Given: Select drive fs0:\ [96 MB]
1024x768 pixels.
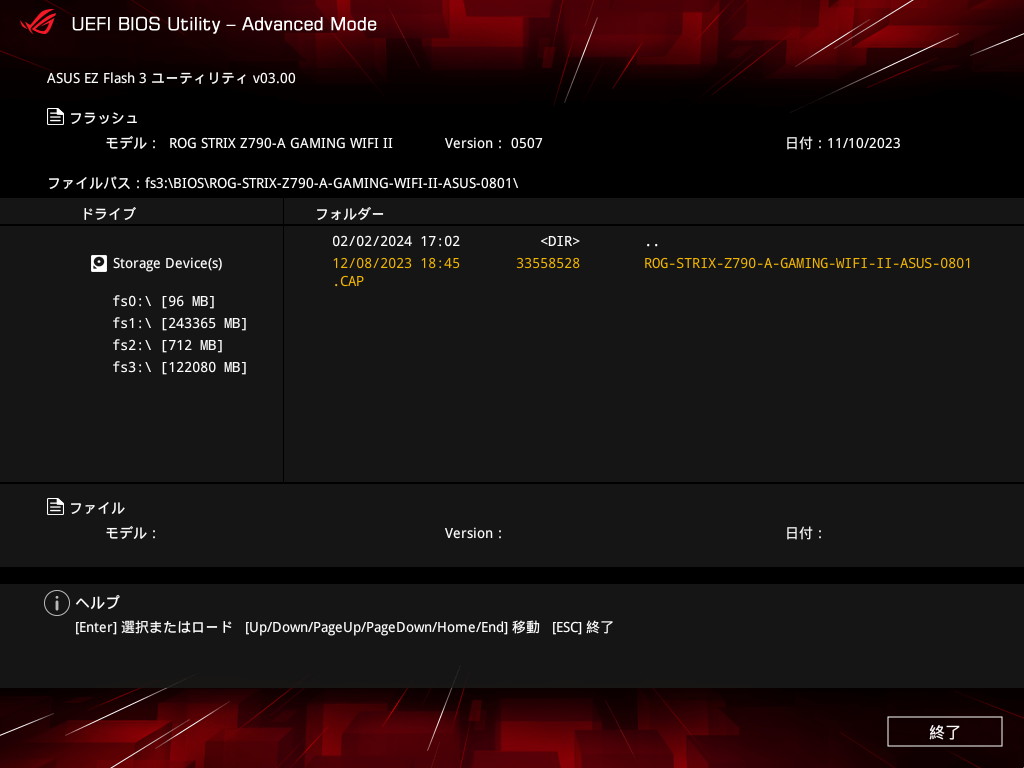Looking at the screenshot, I should 164,301.
